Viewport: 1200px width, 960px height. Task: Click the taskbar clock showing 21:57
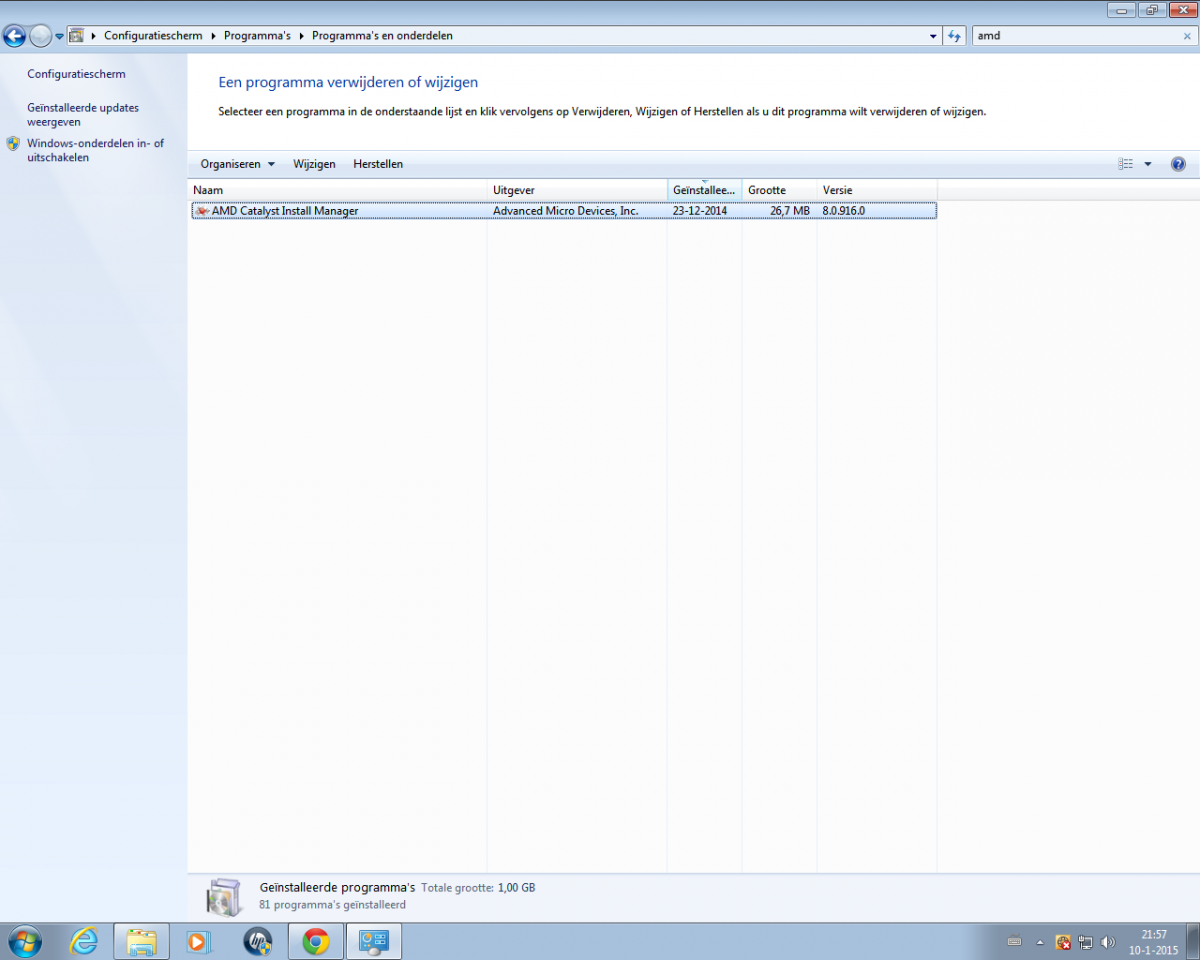click(1153, 942)
